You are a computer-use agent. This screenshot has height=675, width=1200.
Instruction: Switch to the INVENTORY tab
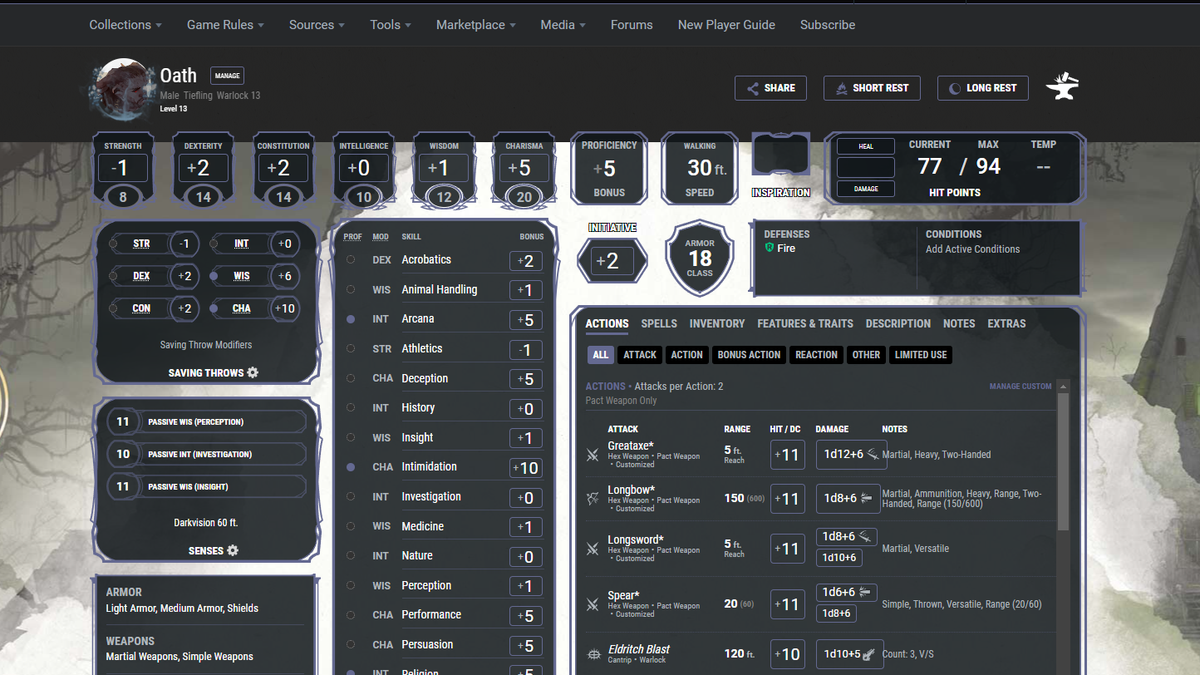tap(715, 323)
